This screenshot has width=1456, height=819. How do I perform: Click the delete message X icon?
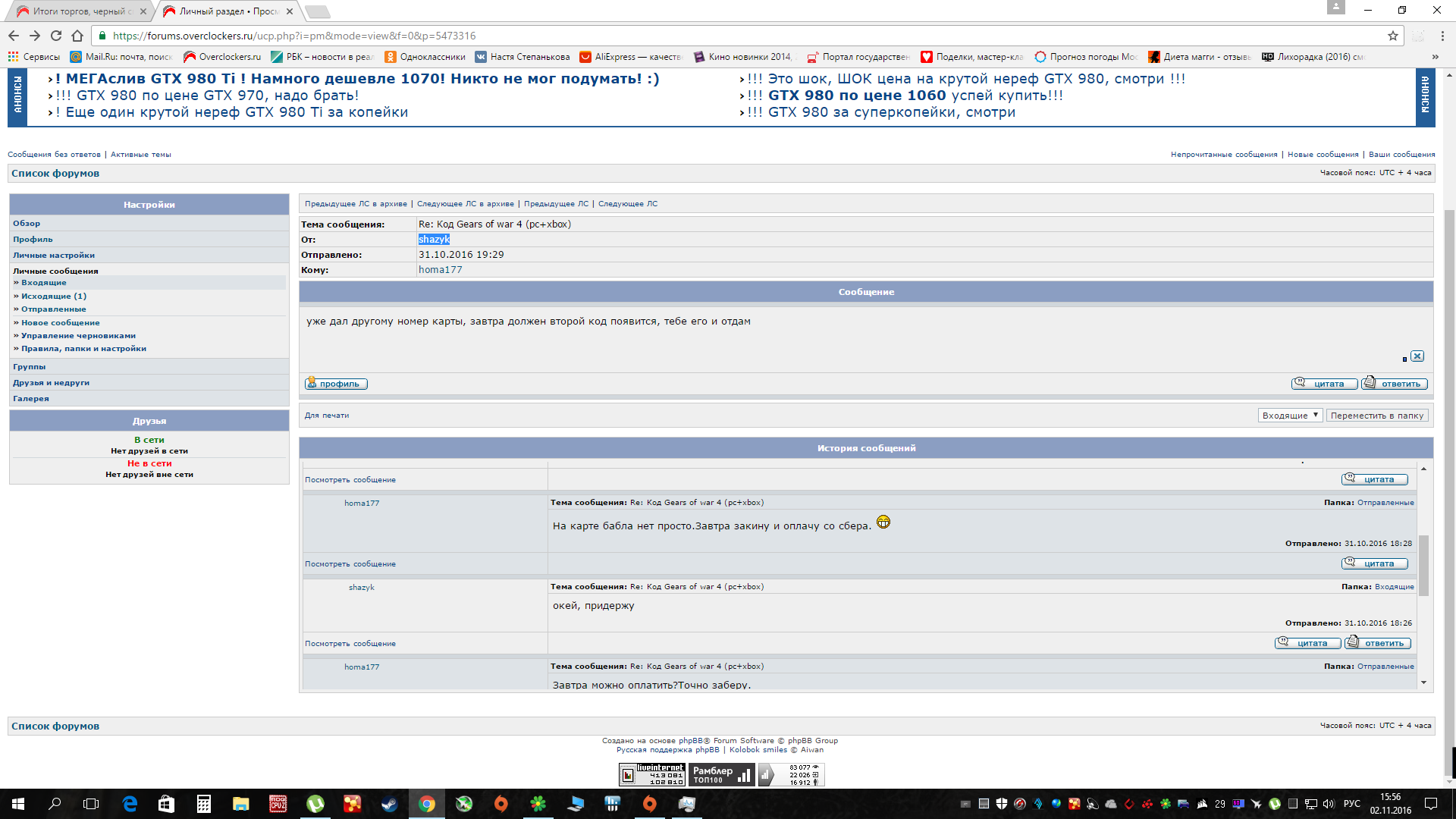1417,356
